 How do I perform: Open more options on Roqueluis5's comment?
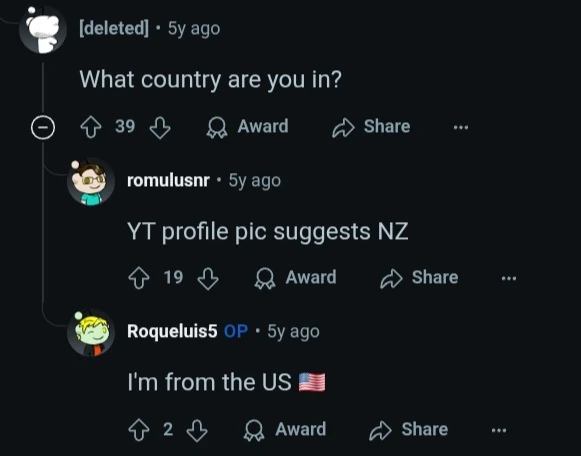coord(499,430)
